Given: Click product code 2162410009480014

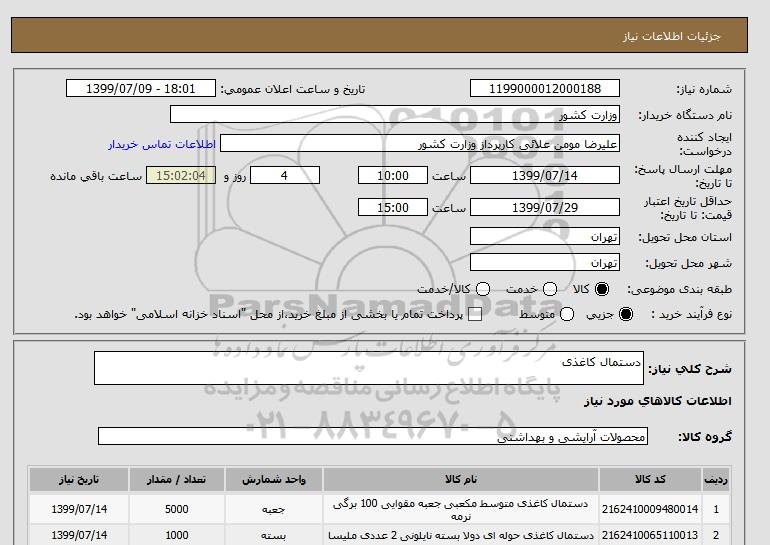Looking at the screenshot, I should point(650,509).
